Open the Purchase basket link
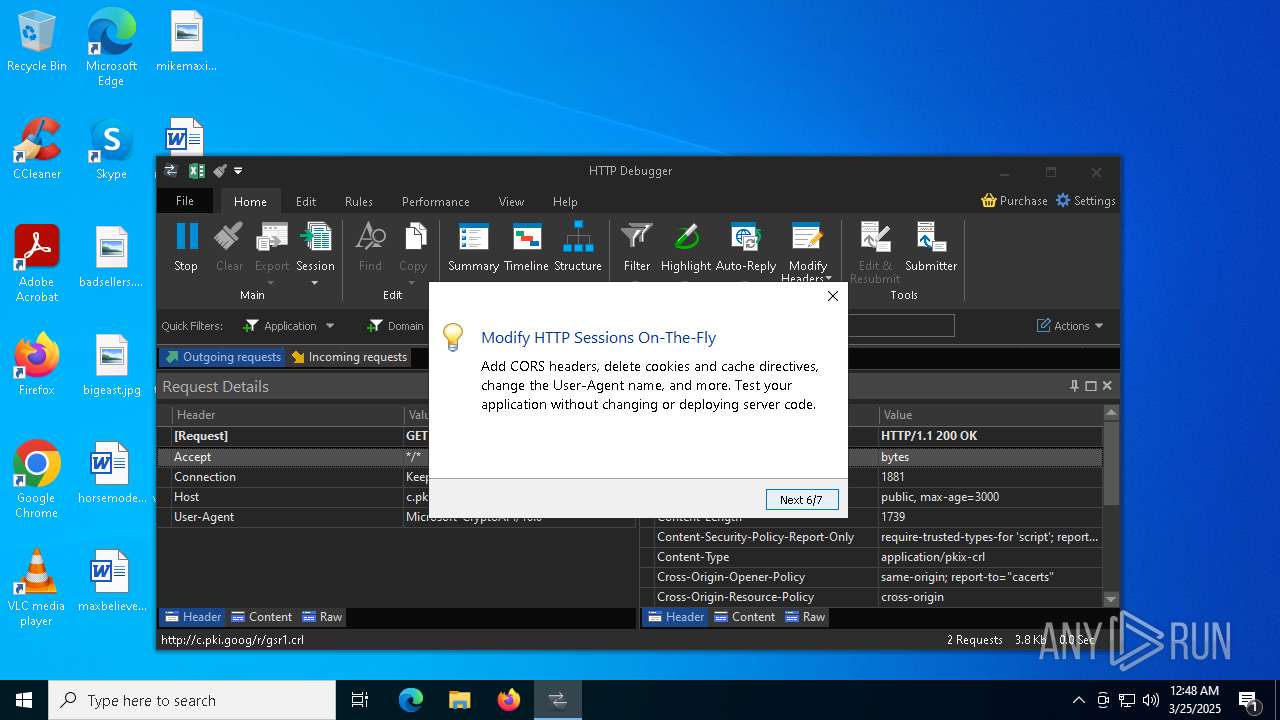Image resolution: width=1280 pixels, height=720 pixels. click(1015, 200)
